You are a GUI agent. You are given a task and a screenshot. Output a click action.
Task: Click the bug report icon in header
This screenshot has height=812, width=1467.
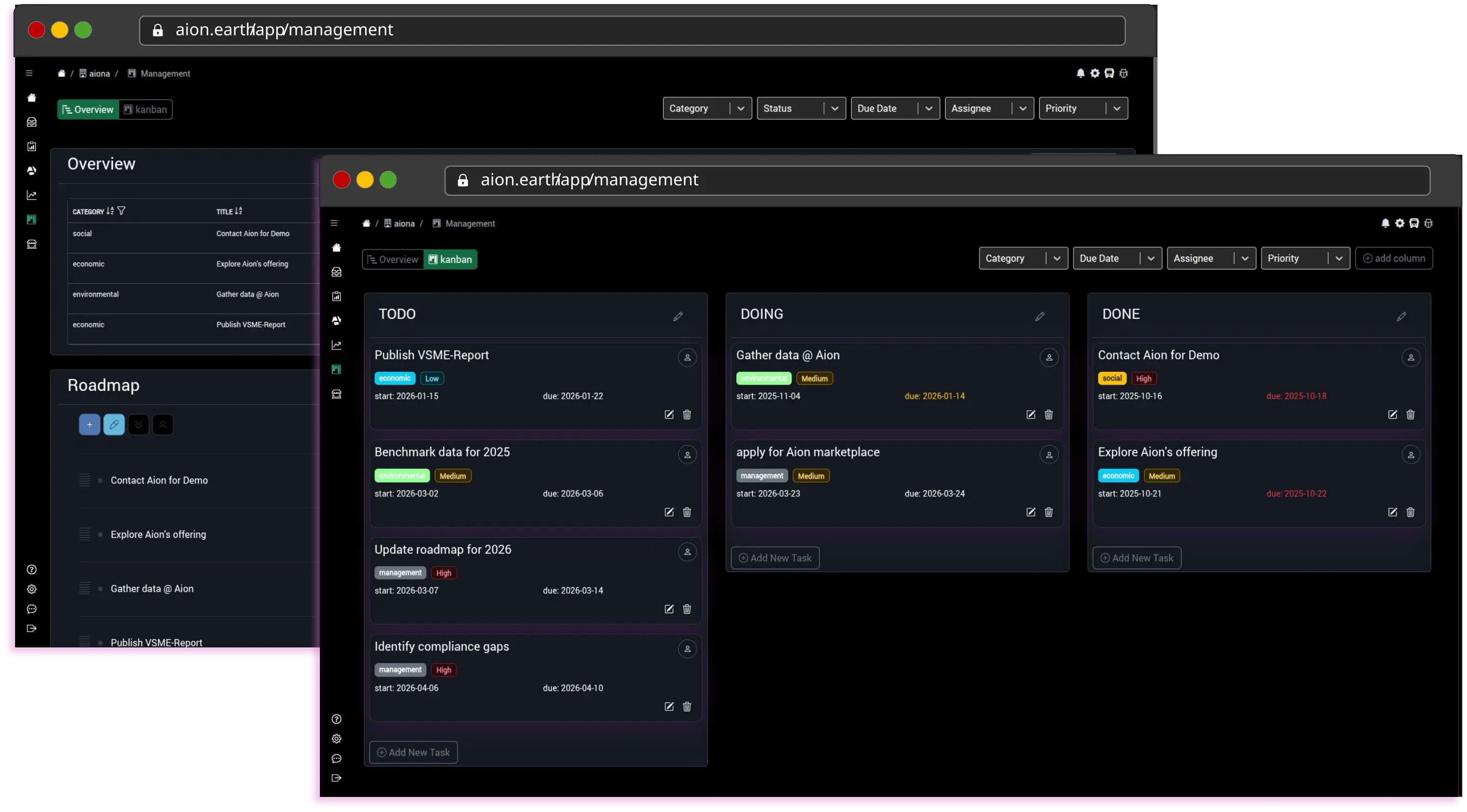click(x=1428, y=223)
